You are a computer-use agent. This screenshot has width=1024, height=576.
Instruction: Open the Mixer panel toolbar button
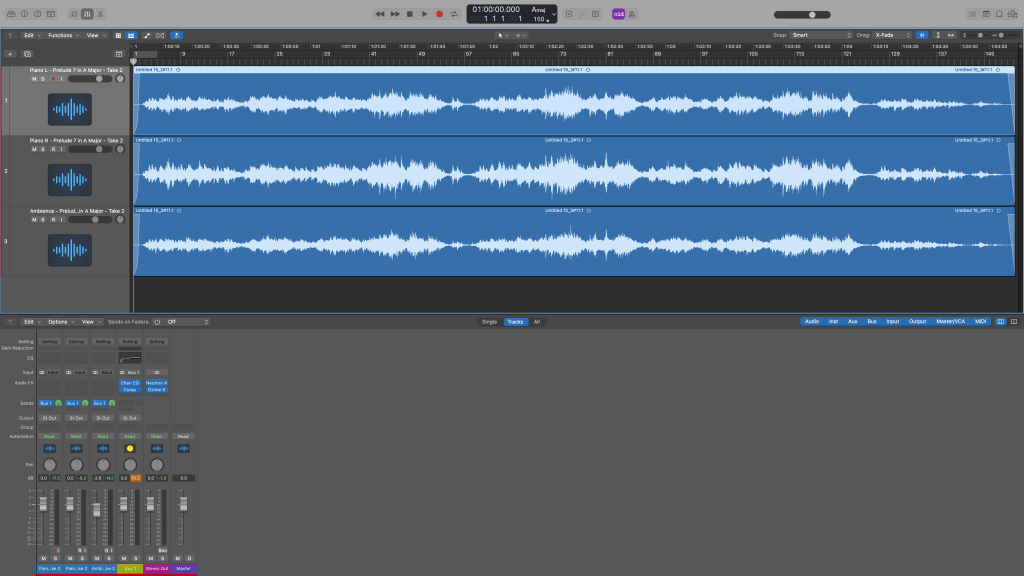[87, 14]
